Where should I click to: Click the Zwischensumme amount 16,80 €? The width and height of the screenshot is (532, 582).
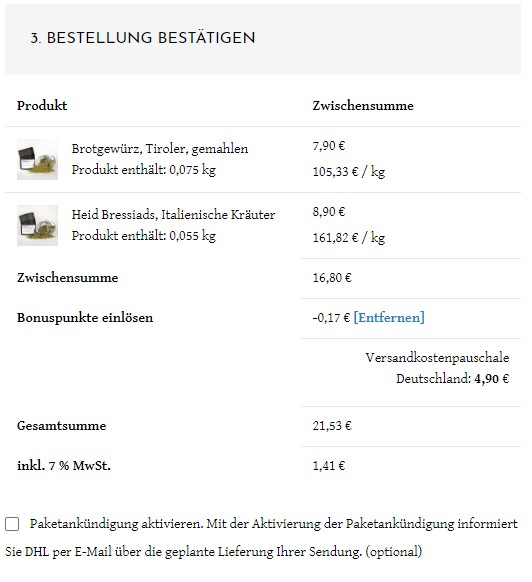pyautogui.click(x=332, y=278)
